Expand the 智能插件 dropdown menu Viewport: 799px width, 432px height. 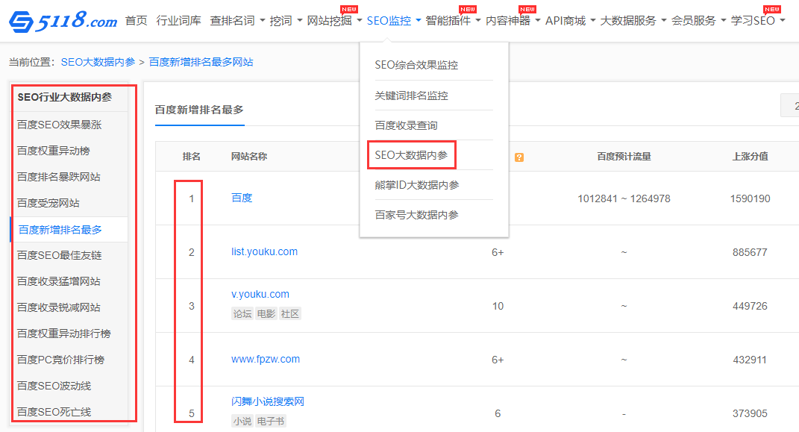point(454,21)
